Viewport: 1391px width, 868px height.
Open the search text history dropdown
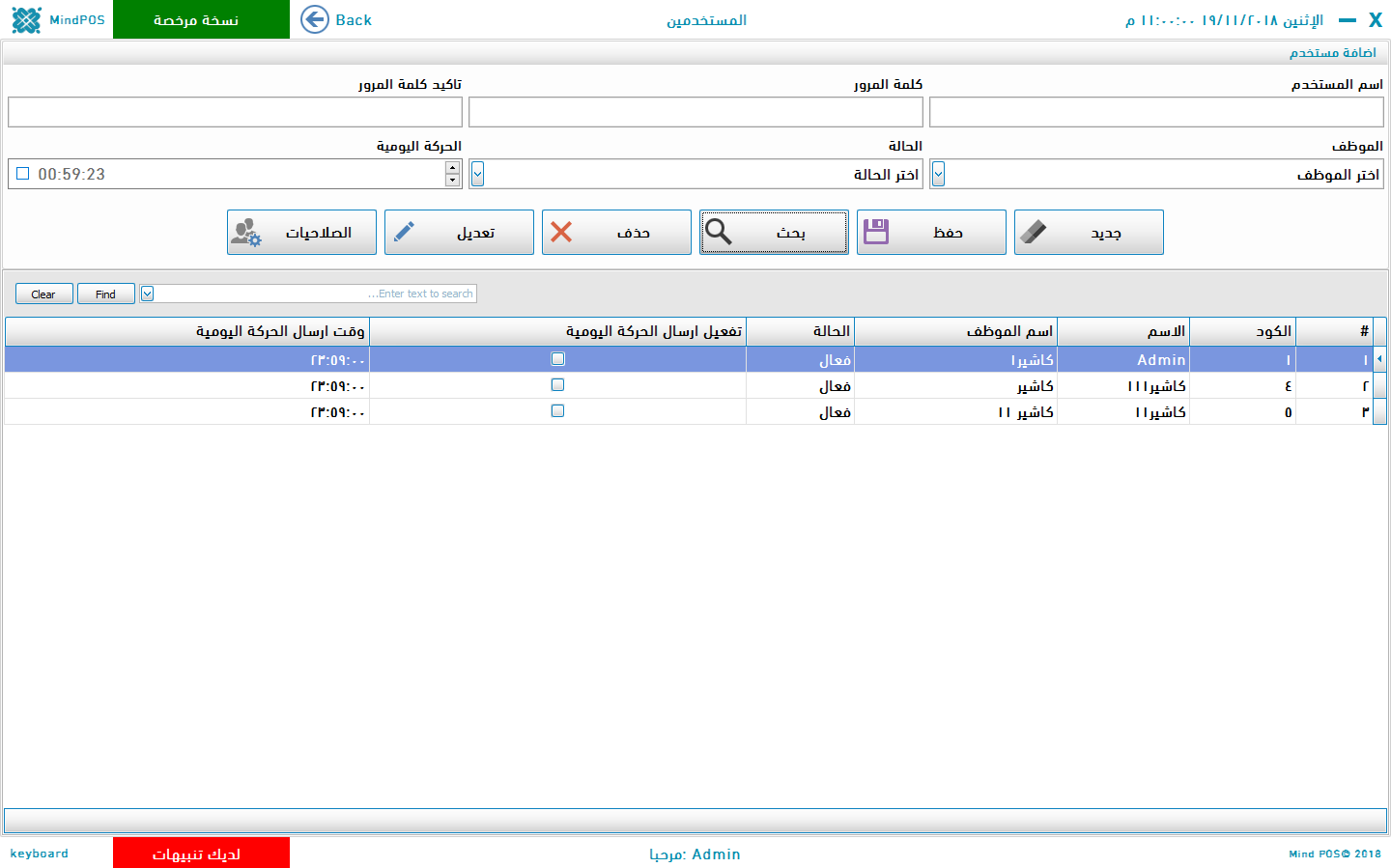click(x=148, y=294)
